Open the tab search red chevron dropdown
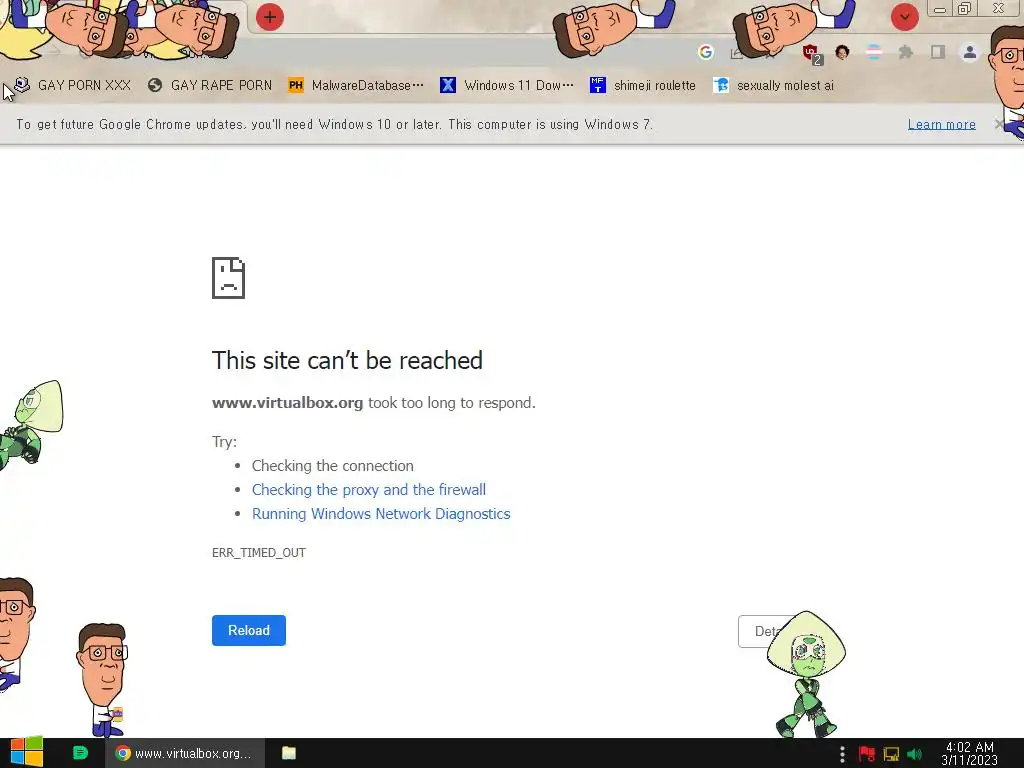Image resolution: width=1024 pixels, height=768 pixels. [904, 17]
